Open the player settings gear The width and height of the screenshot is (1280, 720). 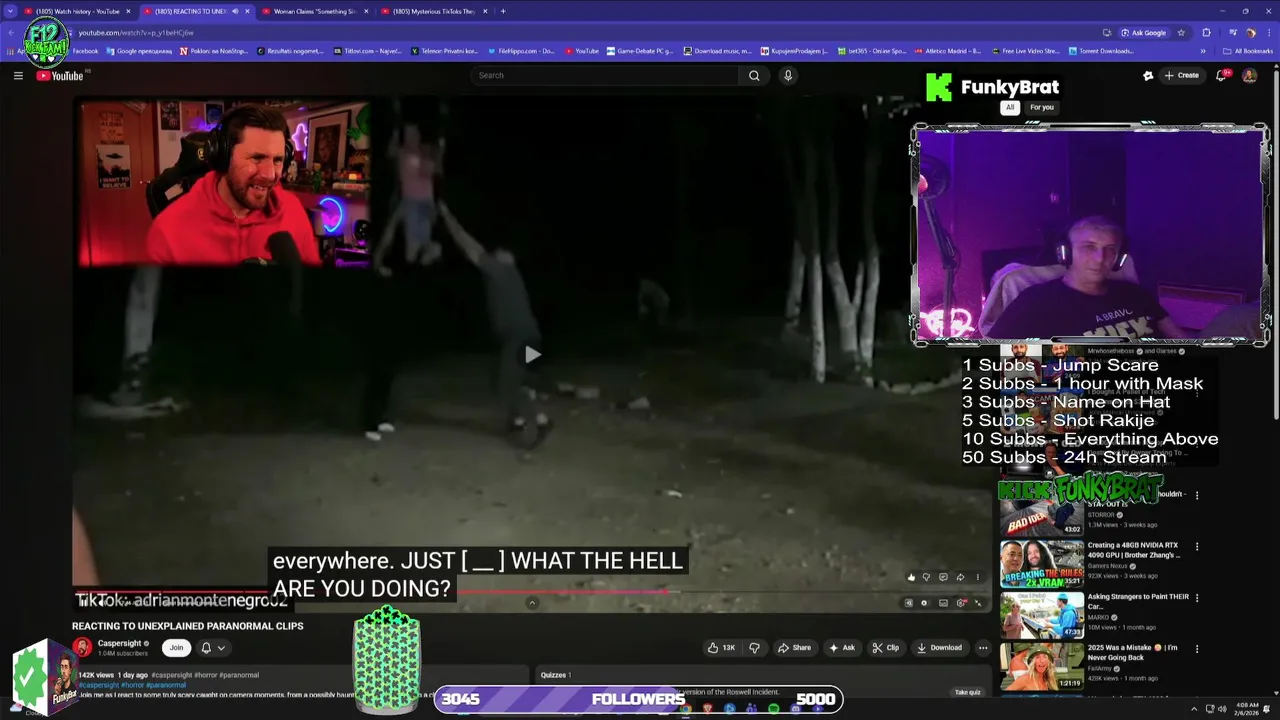[x=961, y=603]
